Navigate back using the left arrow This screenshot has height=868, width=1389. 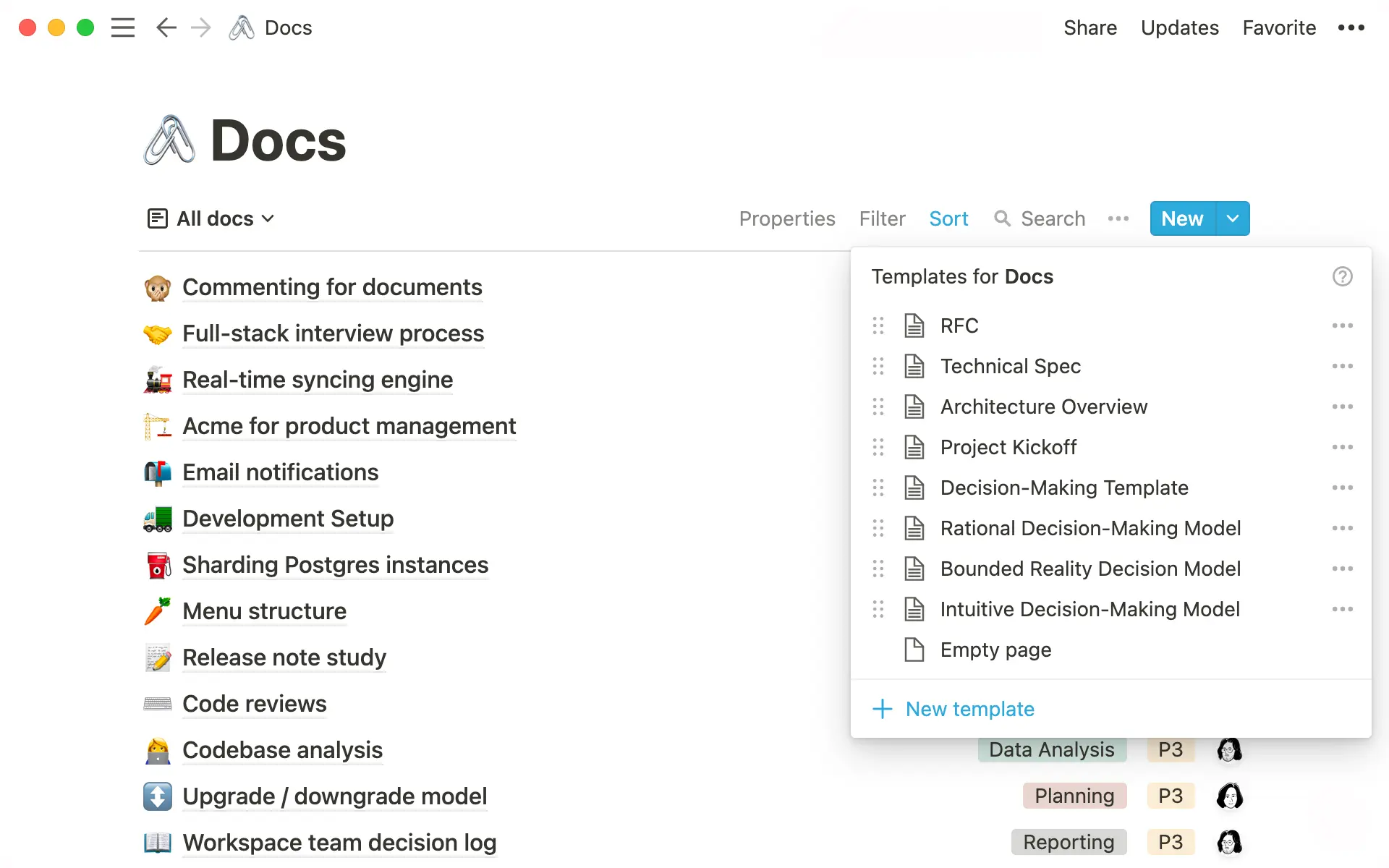tap(166, 27)
